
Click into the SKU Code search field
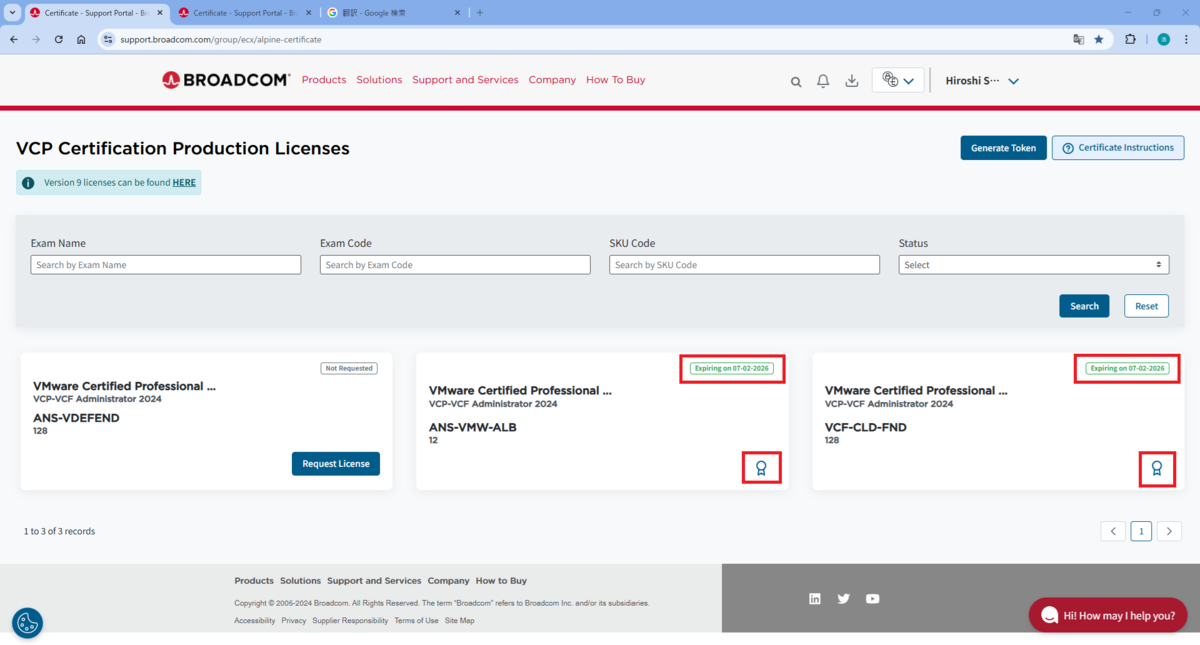(744, 265)
